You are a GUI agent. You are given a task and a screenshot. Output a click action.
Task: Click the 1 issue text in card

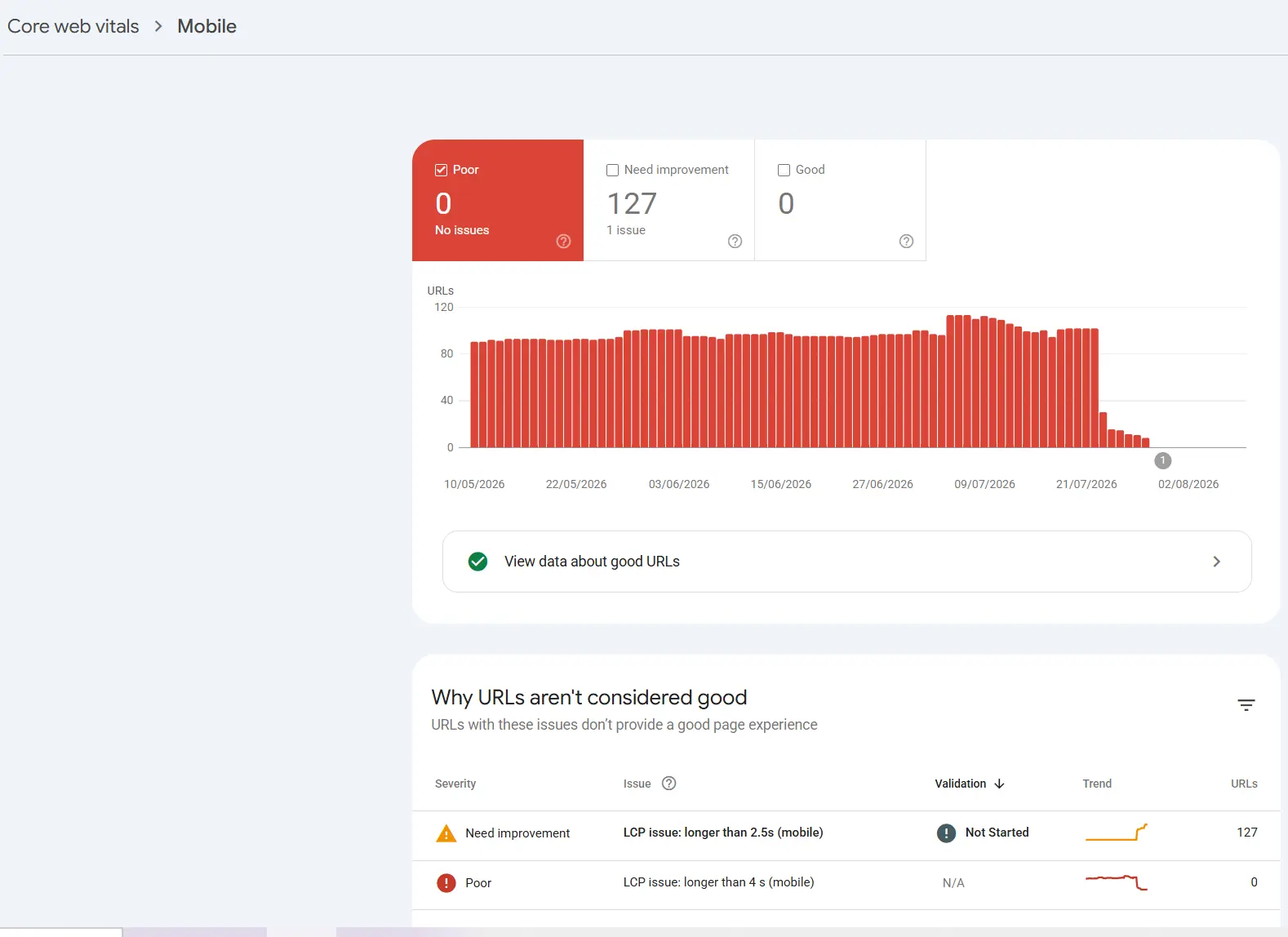click(x=626, y=230)
